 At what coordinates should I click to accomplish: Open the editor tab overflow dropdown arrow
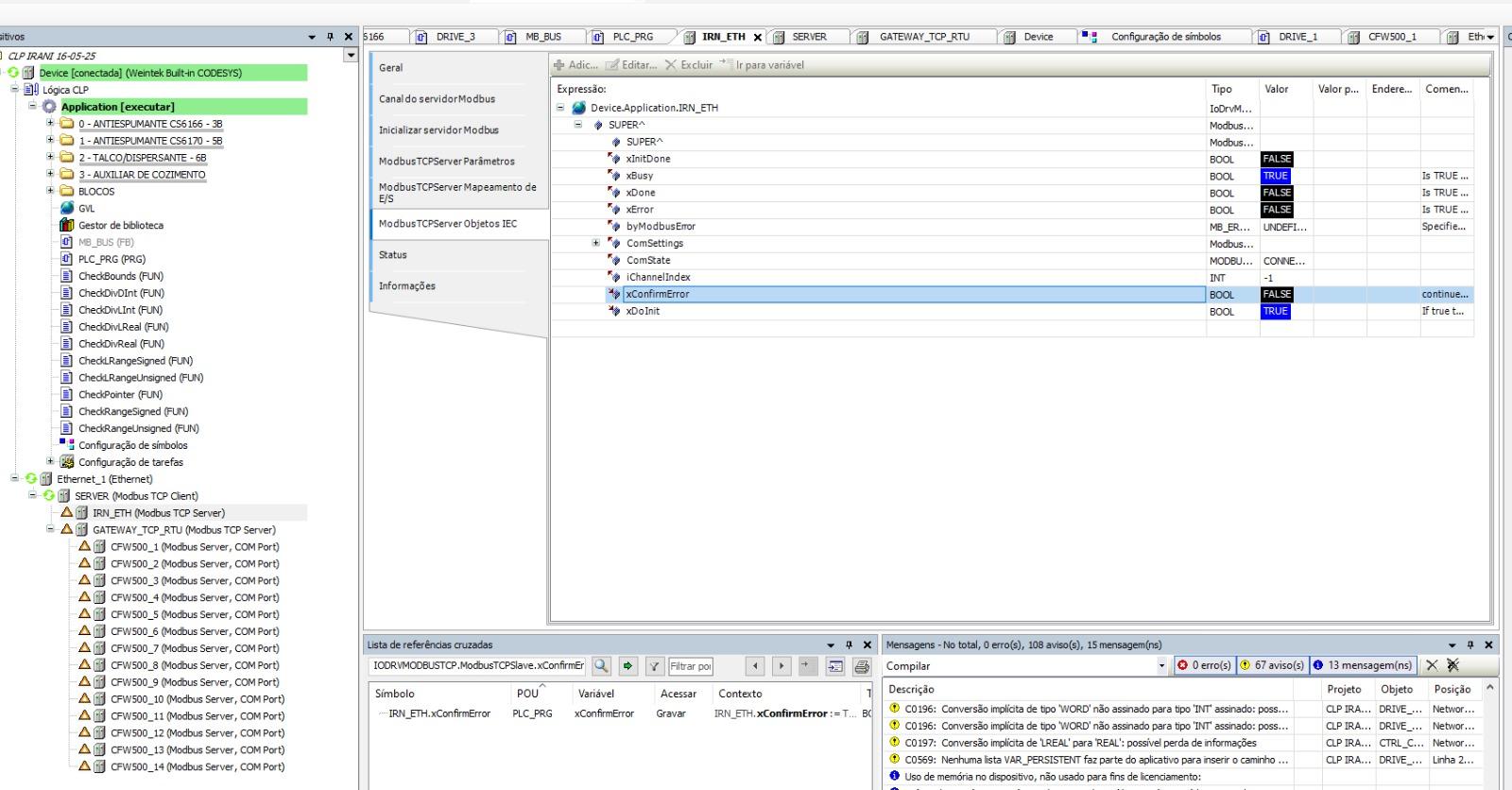(x=1491, y=37)
